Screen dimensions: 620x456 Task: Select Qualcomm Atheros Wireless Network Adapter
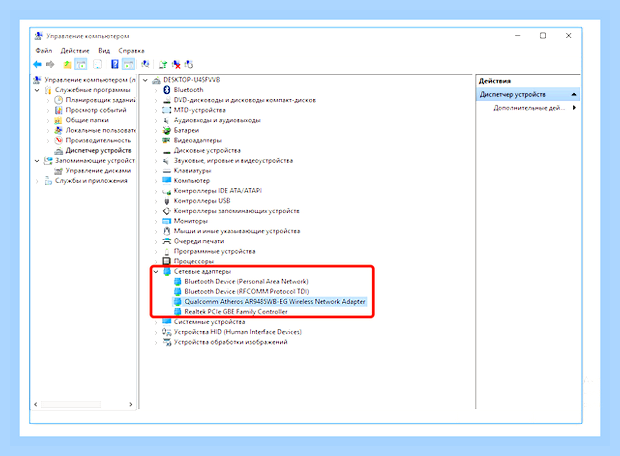[275, 301]
